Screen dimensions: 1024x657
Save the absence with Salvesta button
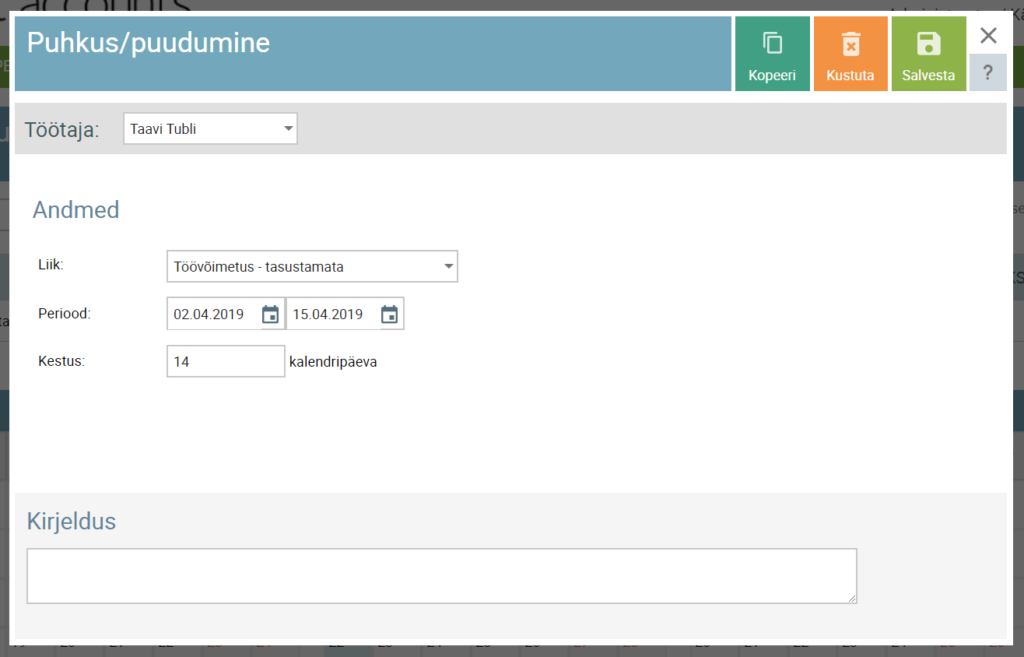coord(928,54)
